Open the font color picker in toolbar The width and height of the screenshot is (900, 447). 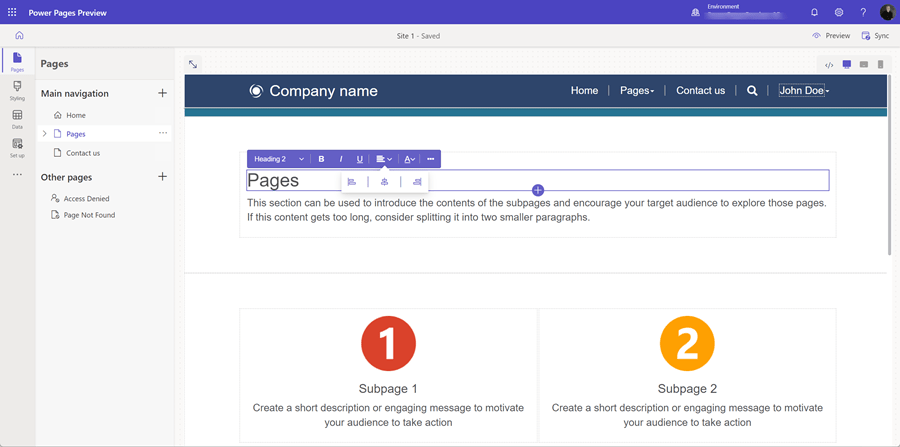click(x=410, y=159)
